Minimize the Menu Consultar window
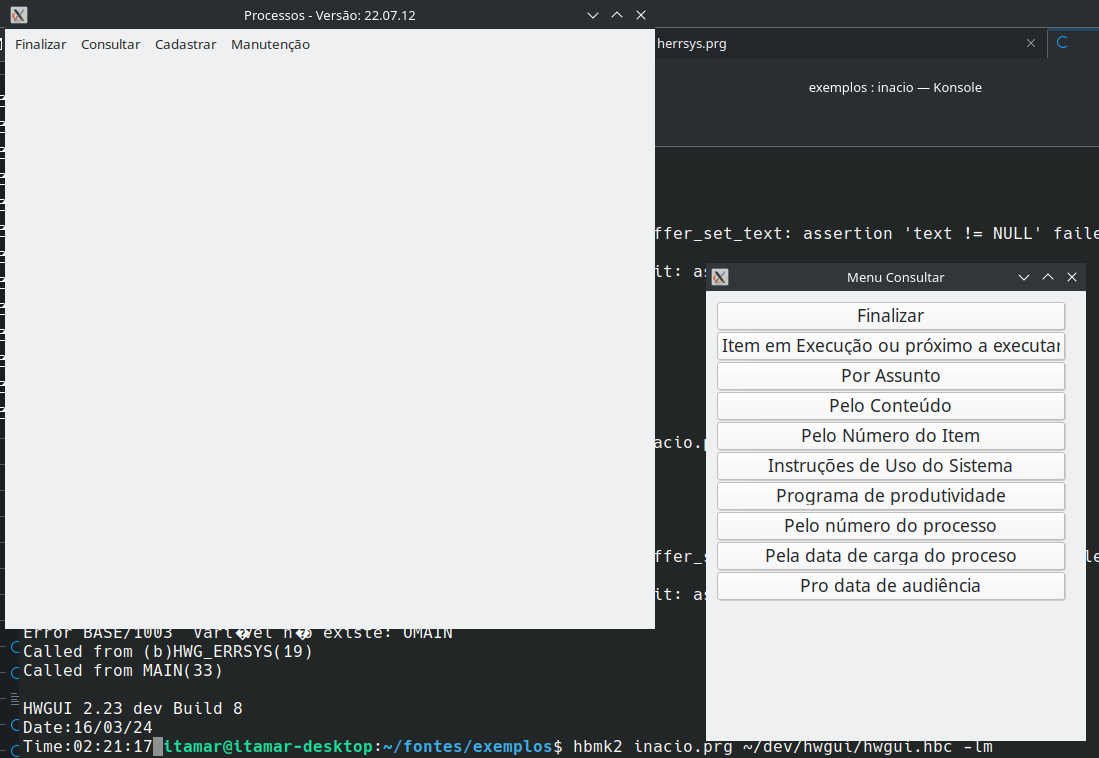The width and height of the screenshot is (1099, 758). (x=1024, y=277)
